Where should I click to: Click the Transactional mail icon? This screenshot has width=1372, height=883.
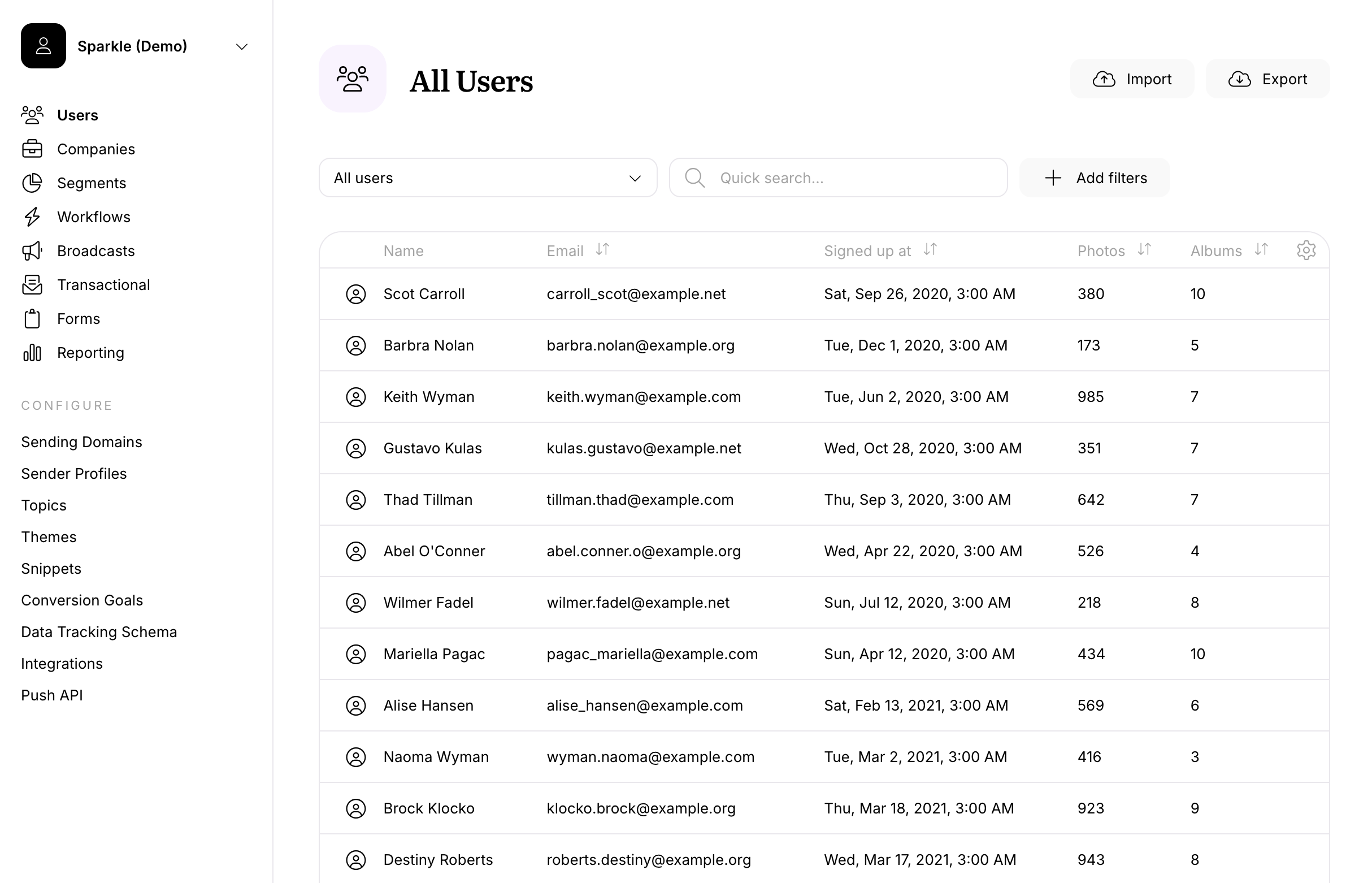(32, 284)
